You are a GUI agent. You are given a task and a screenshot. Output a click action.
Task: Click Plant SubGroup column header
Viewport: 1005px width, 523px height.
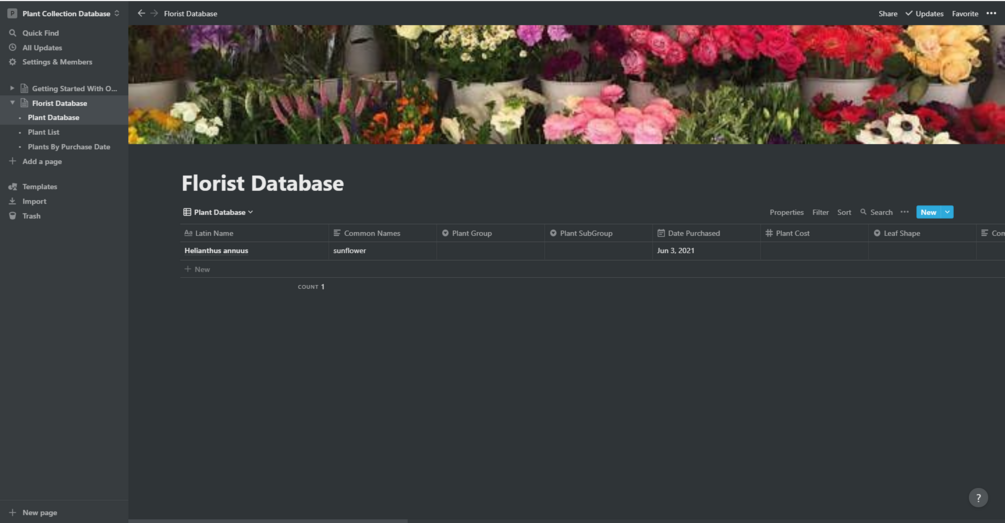tap(599, 233)
